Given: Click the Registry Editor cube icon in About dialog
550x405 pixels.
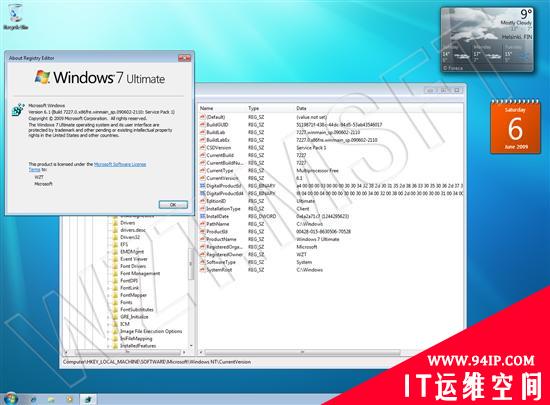Looking at the screenshot, I should click(x=18, y=110).
